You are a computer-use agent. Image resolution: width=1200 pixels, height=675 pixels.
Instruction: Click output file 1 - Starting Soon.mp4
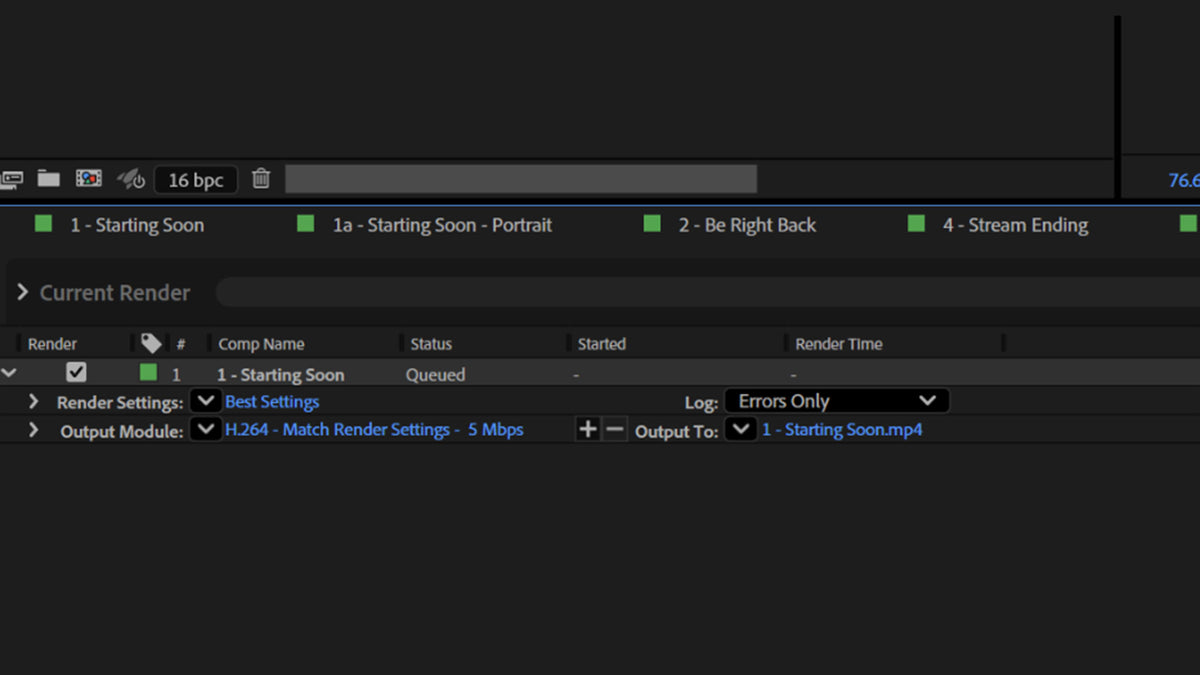click(842, 430)
